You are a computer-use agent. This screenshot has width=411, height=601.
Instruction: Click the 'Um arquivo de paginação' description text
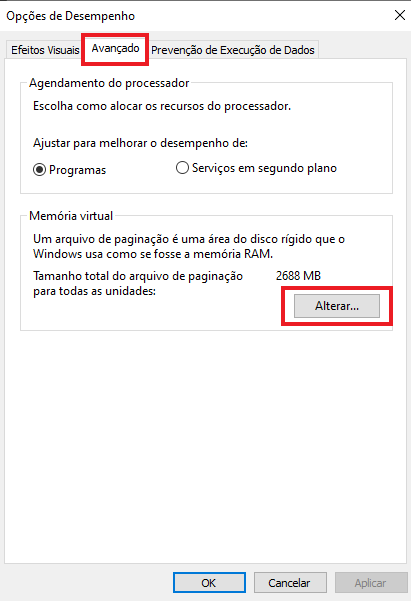(189, 246)
